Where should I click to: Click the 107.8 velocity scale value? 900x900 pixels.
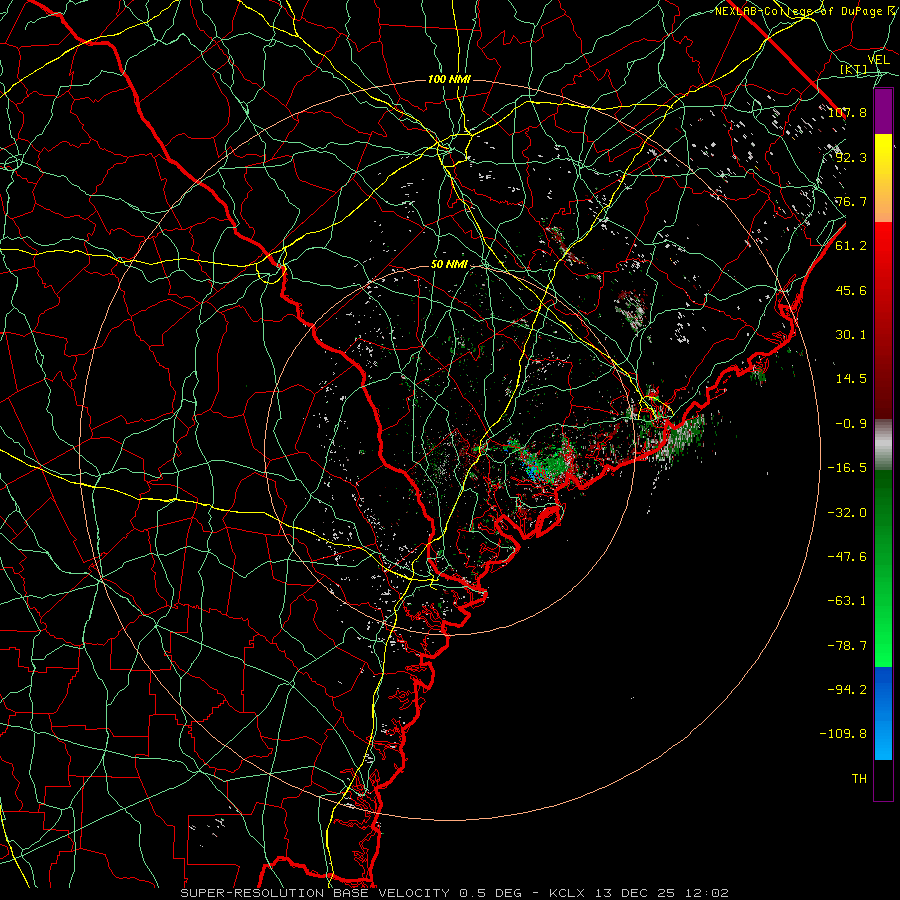[x=847, y=112]
